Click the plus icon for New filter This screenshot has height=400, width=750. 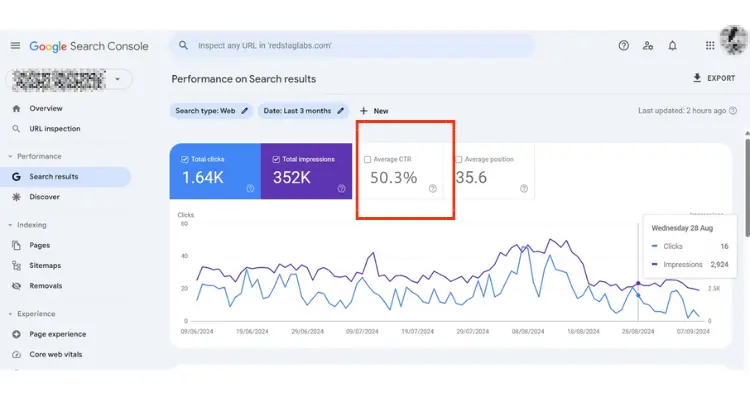click(x=364, y=111)
